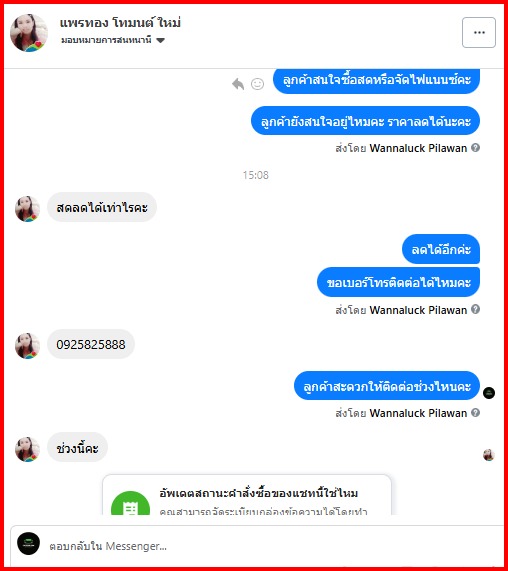This screenshot has width=508, height=571.
Task: Click the reply arrow icon beside message
Action: (x=238, y=84)
